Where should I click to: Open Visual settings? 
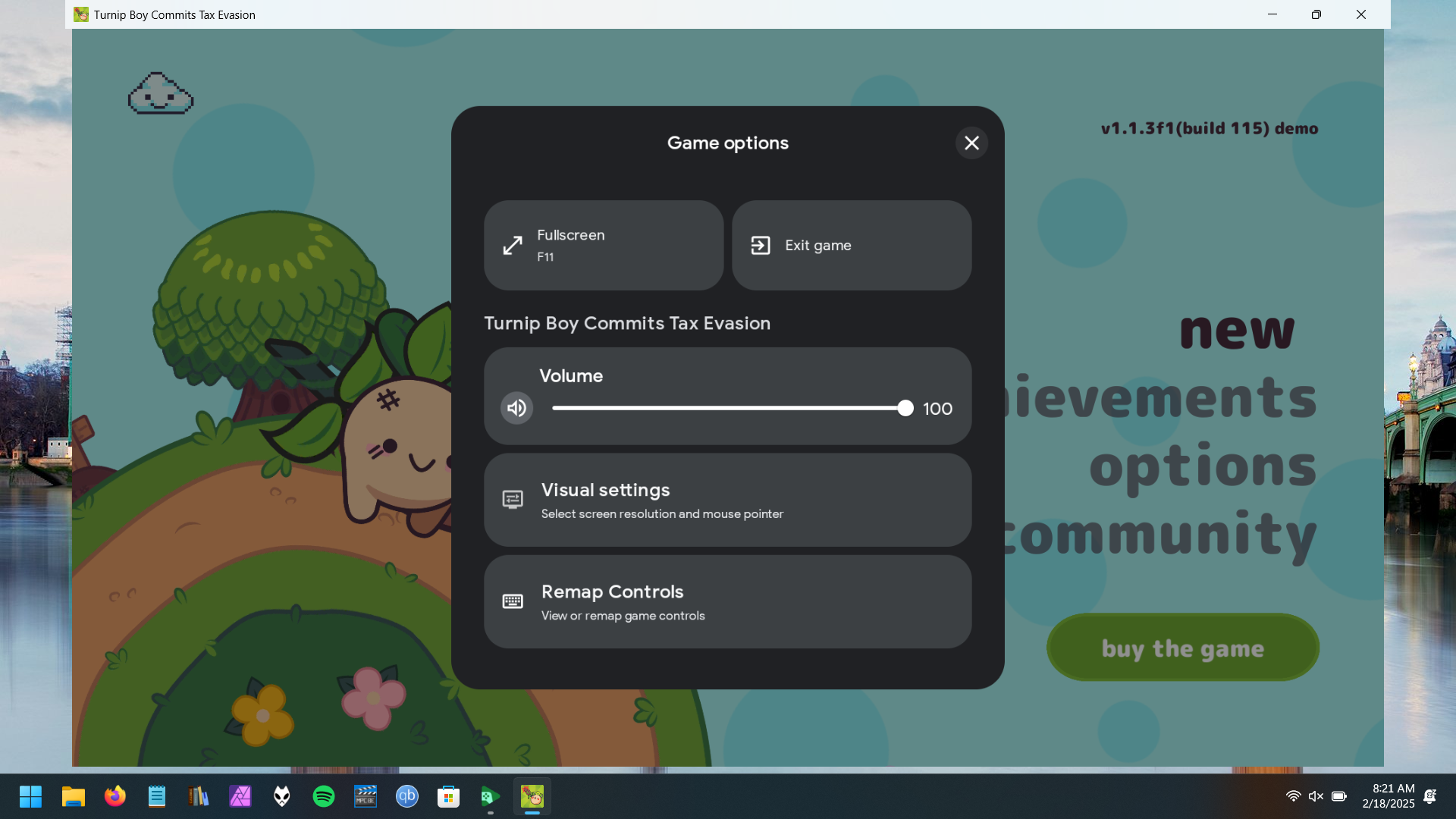[x=728, y=500]
